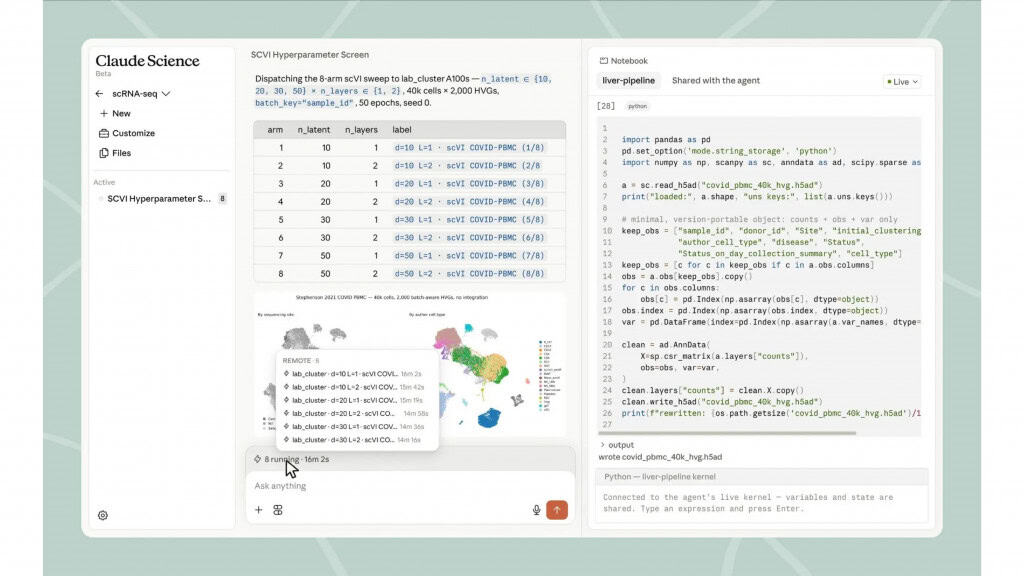Image resolution: width=1024 pixels, height=576 pixels.
Task: Open the d=10 L=1 scVI COVID-PBMC link
Action: [469, 148]
